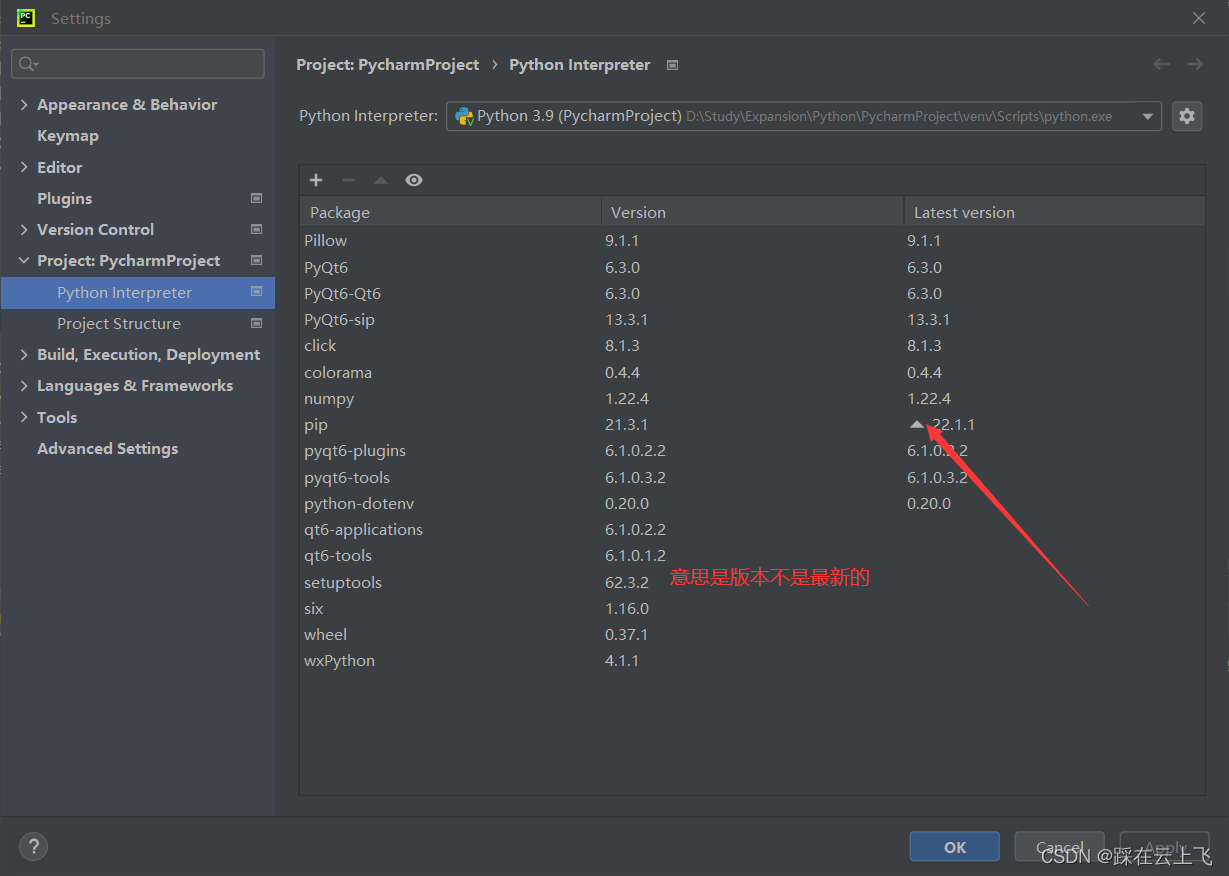
Task: Click the project-level icon beside Python Interpreter row
Action: 256,291
